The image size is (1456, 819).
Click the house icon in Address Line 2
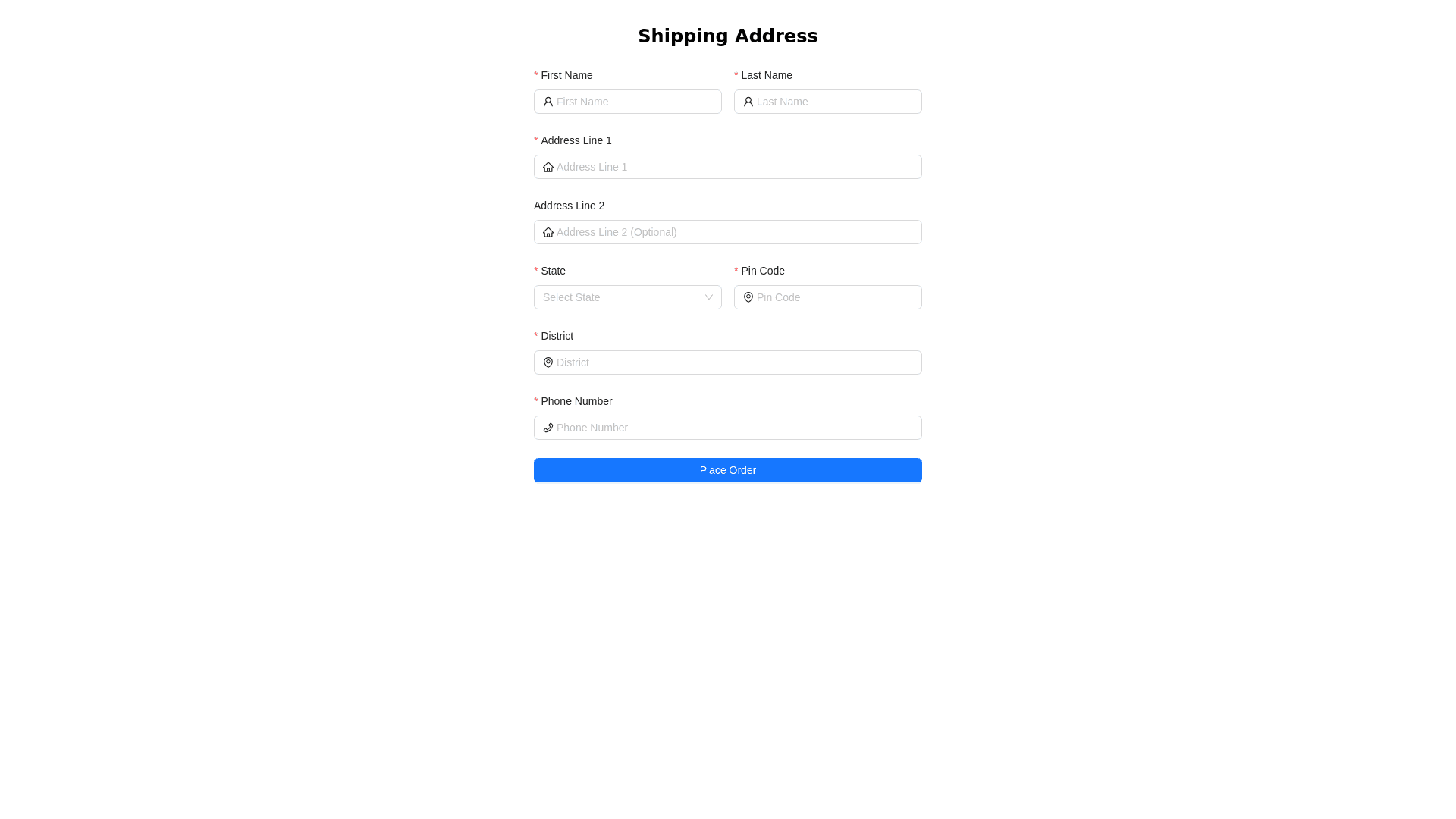[548, 232]
